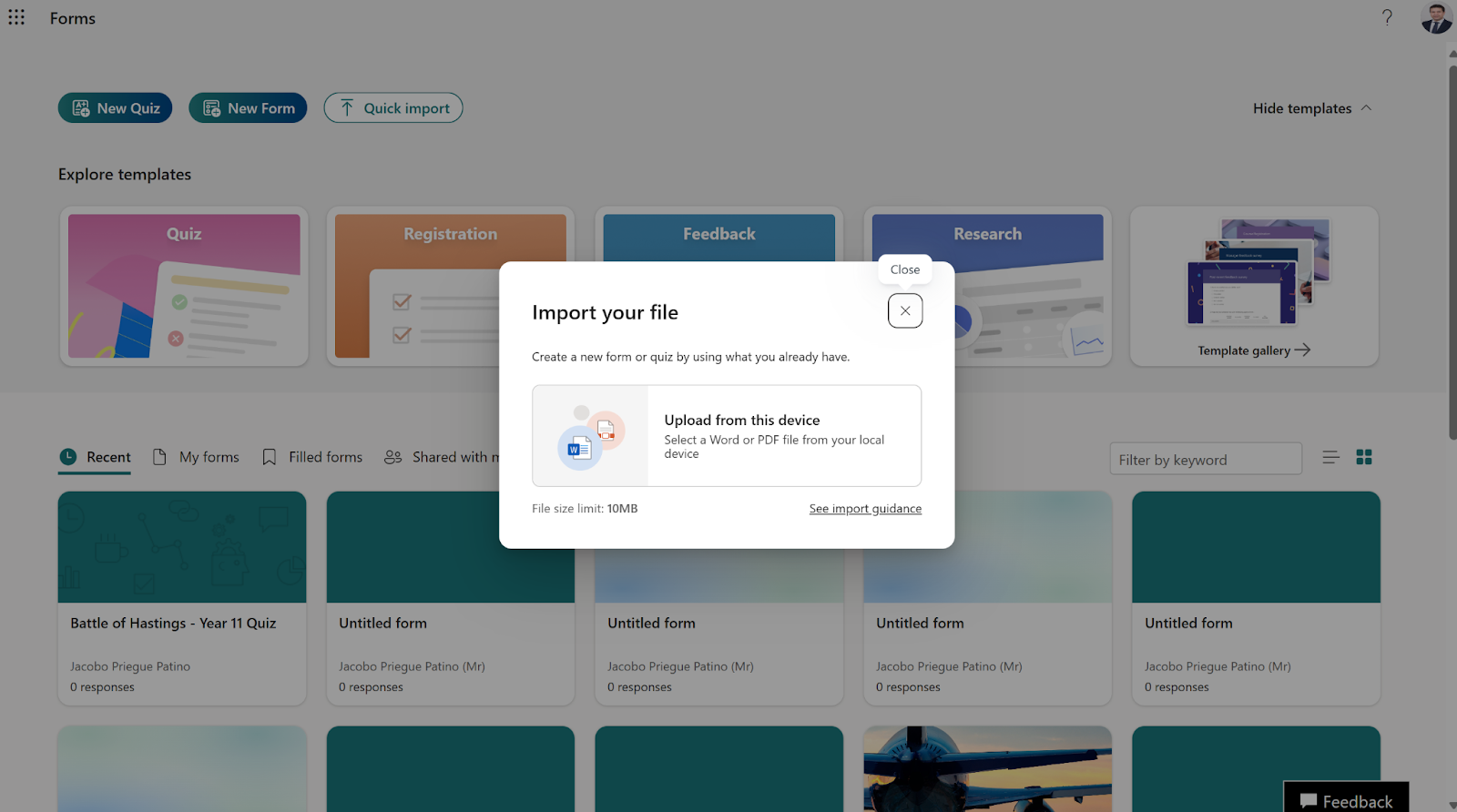
Task: Create a New Quiz
Action: [115, 107]
